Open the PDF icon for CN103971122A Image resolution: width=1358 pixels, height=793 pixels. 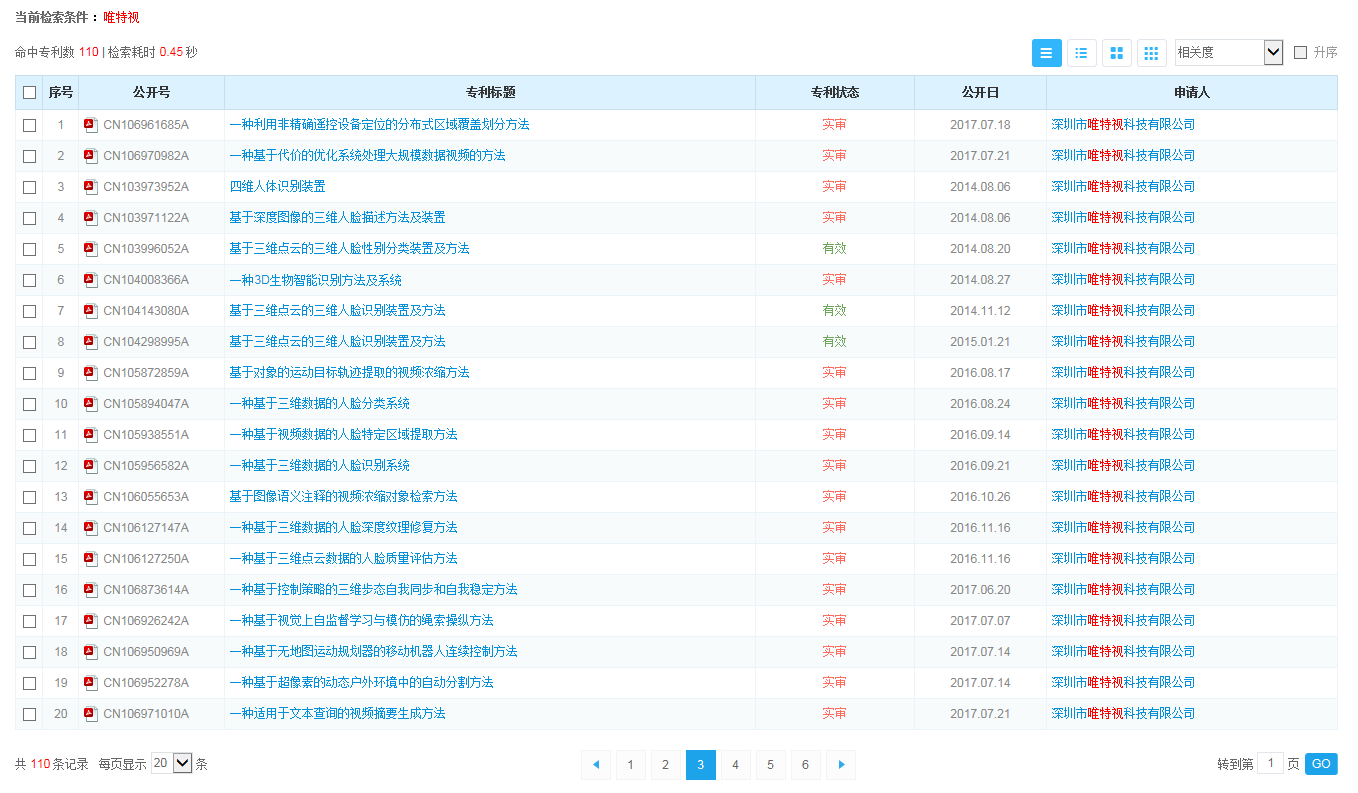91,218
